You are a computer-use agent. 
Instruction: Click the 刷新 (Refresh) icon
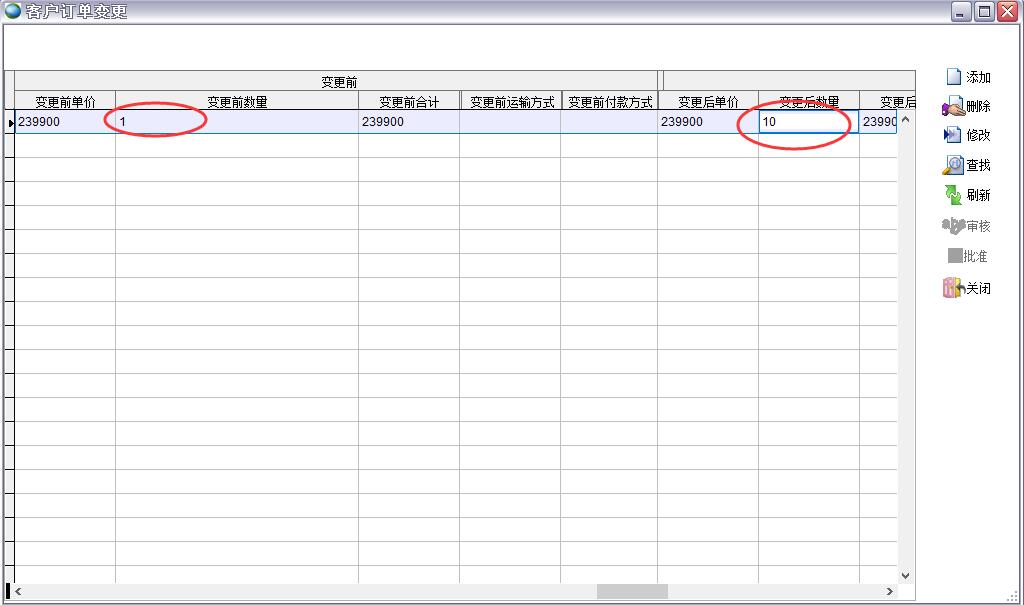click(953, 195)
